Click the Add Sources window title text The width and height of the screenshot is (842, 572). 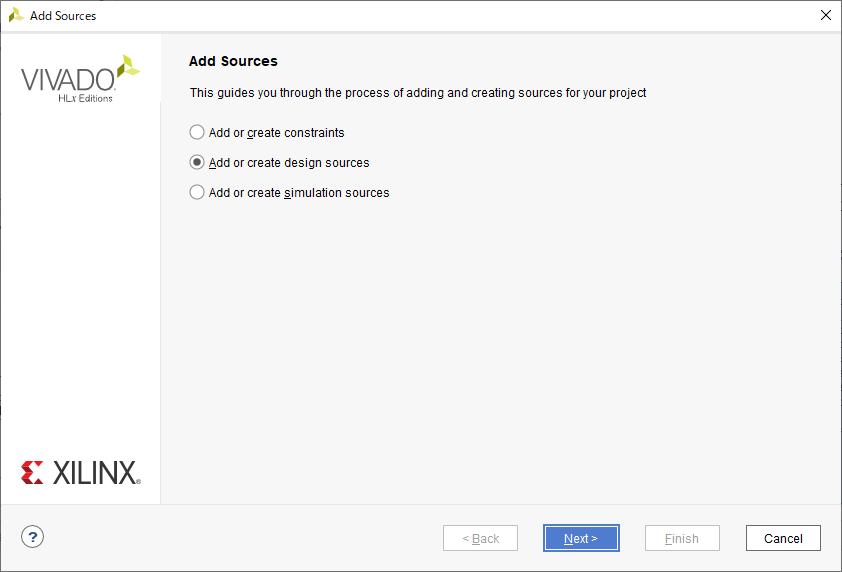[63, 16]
